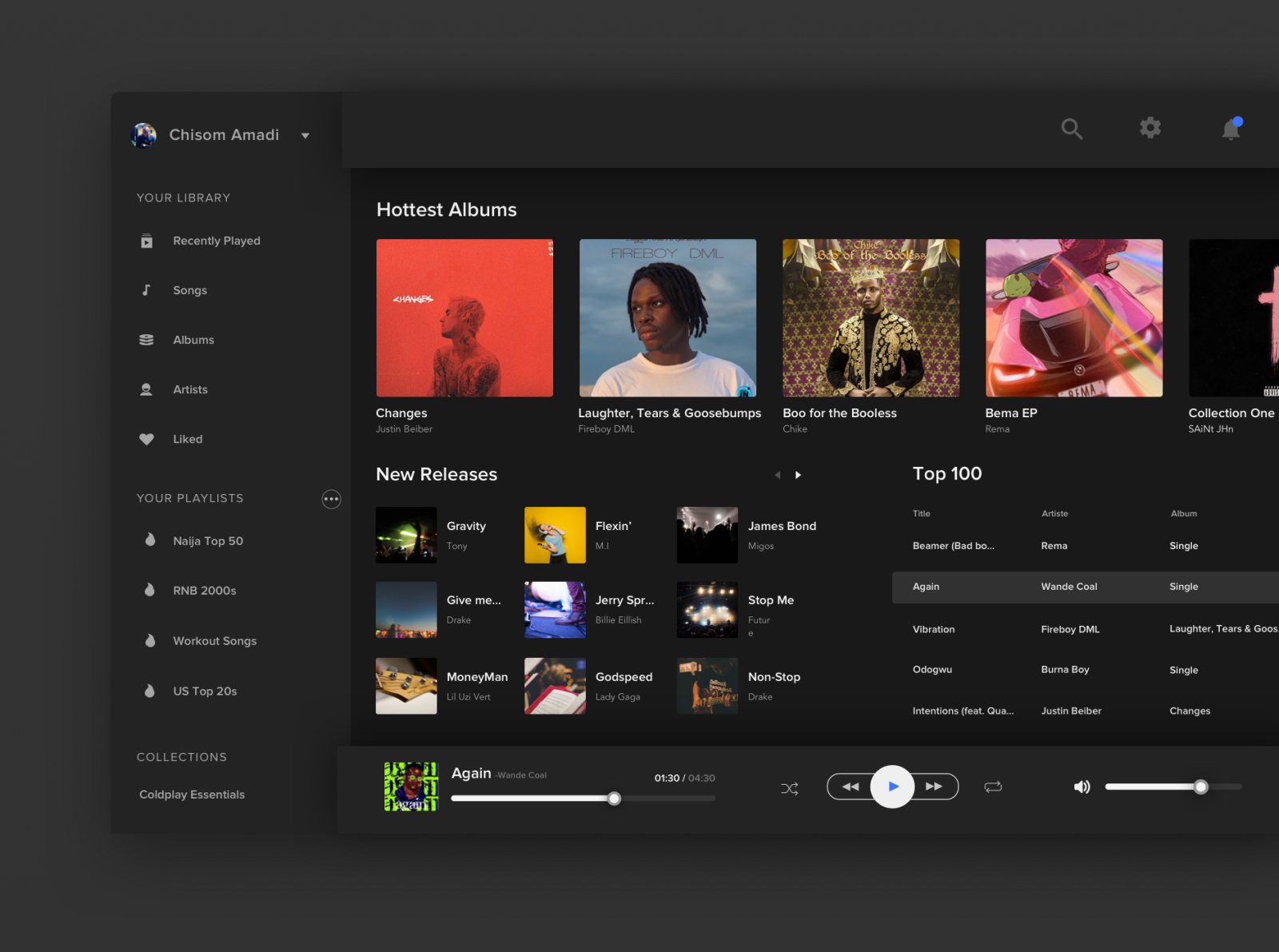
Task: Play Jerry Spr... by Billie Eillish thumbnail
Action: pyautogui.click(x=555, y=610)
